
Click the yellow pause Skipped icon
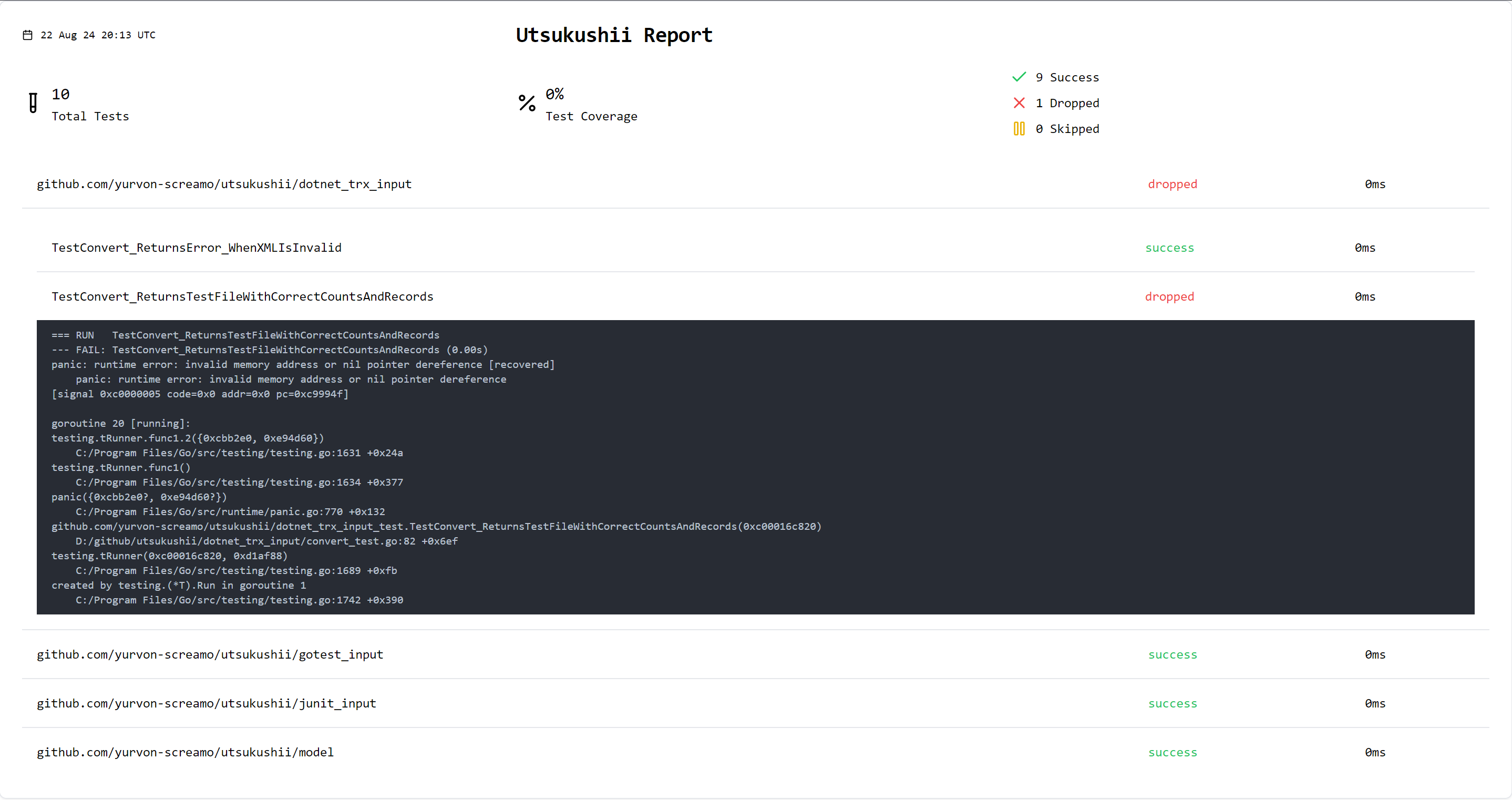point(1019,129)
